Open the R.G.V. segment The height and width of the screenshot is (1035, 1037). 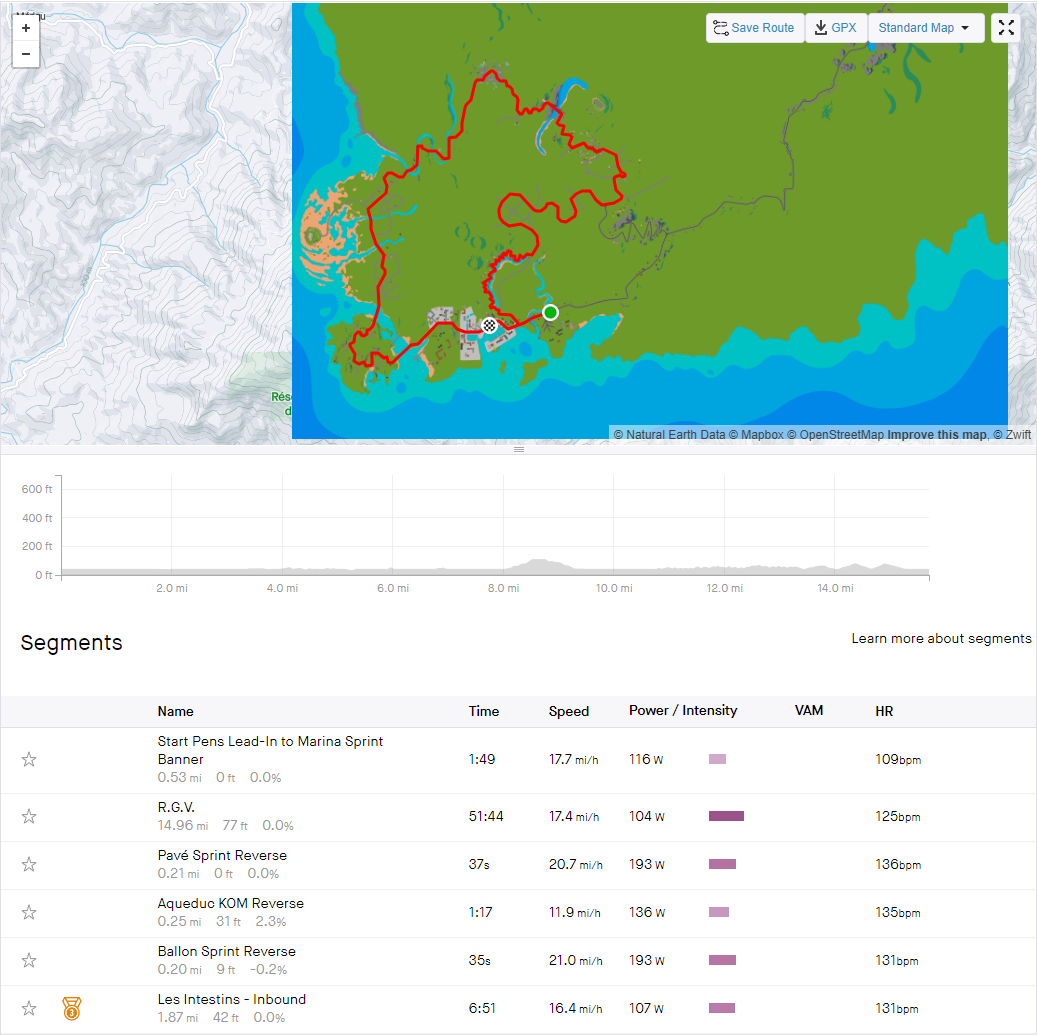pyautogui.click(x=176, y=807)
